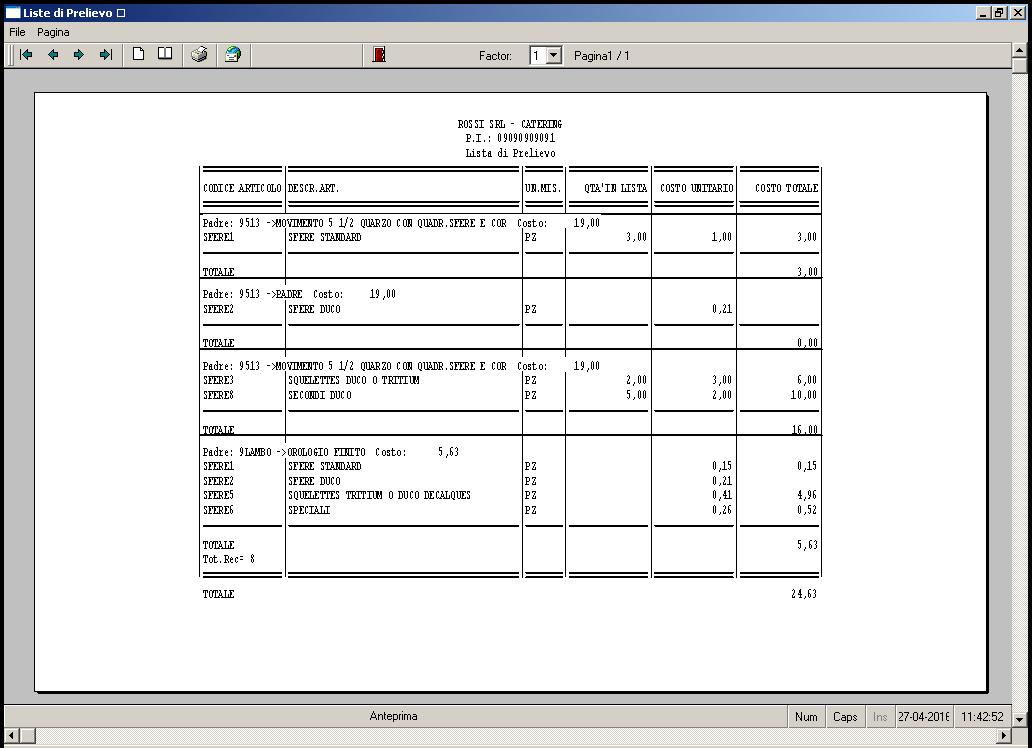This screenshot has height=748, width=1032.
Task: Click the date '27-04-2016' in status bar
Action: (923, 716)
